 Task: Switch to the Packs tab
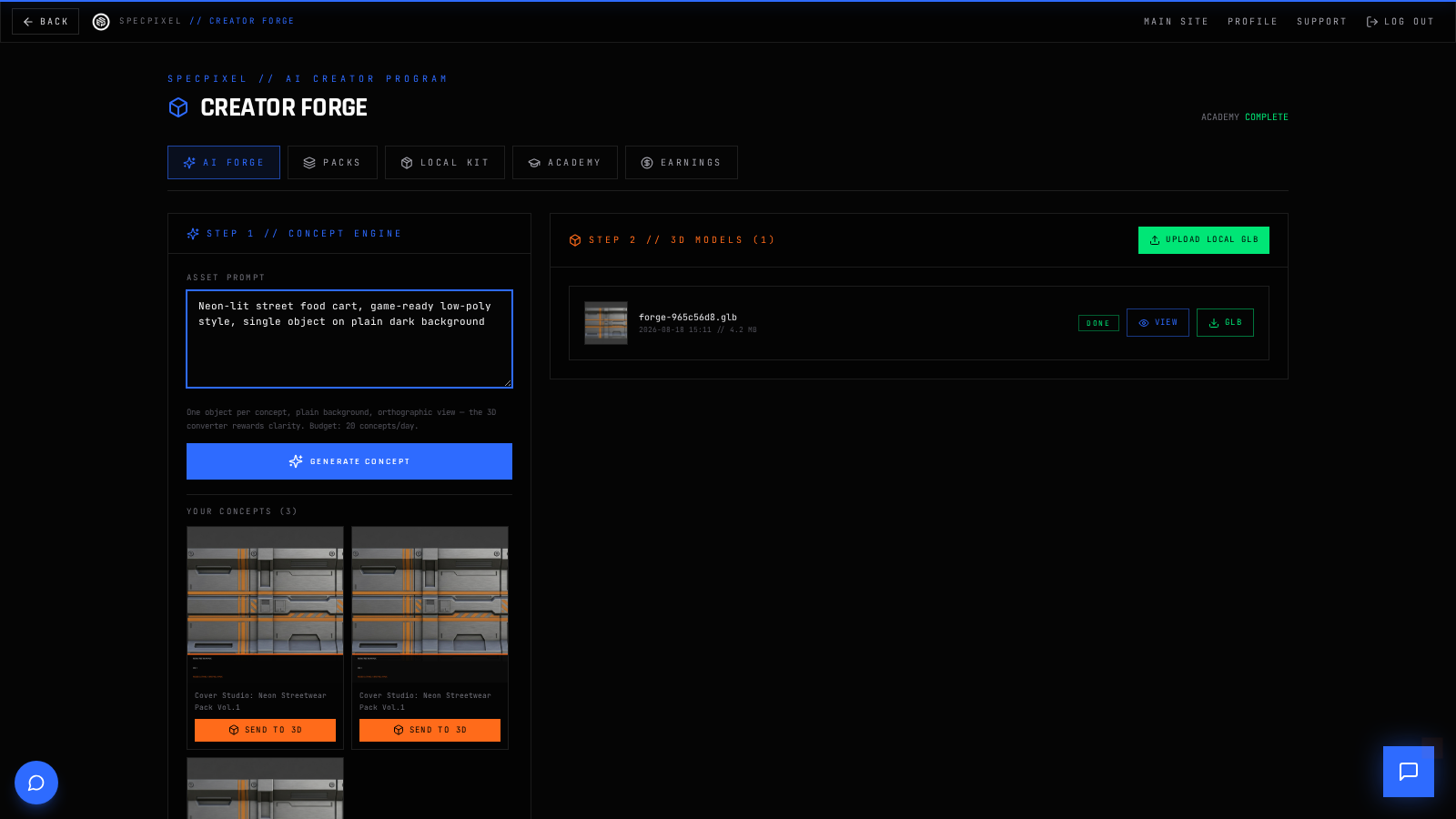click(332, 162)
